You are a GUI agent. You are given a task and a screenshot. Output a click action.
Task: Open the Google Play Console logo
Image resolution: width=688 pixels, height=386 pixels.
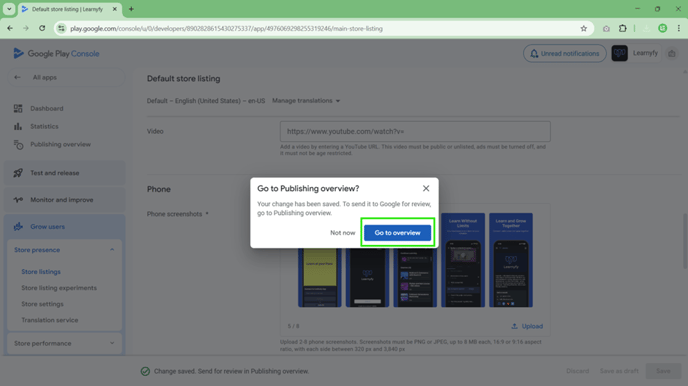56,54
